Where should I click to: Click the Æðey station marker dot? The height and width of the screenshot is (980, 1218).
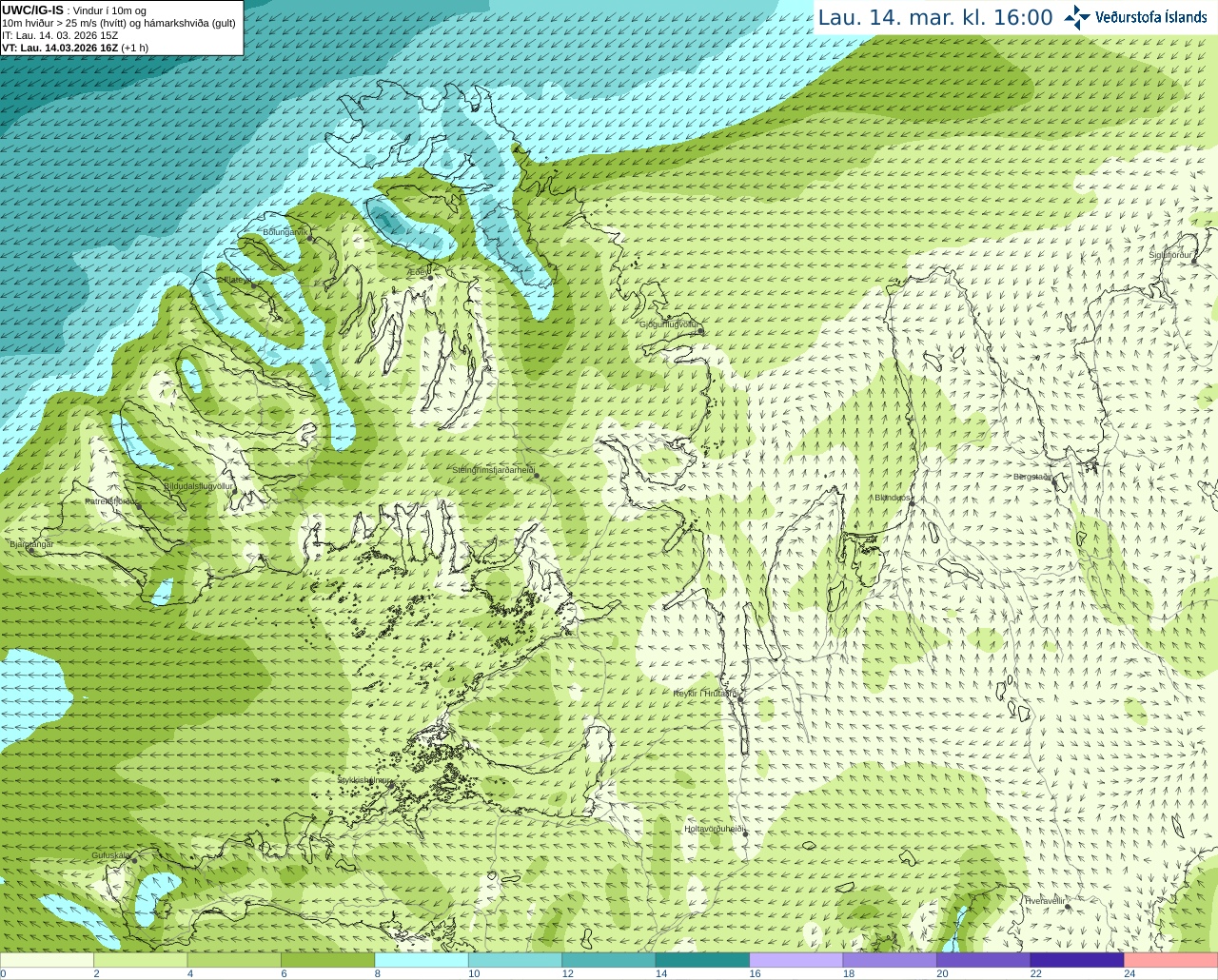tap(430, 278)
